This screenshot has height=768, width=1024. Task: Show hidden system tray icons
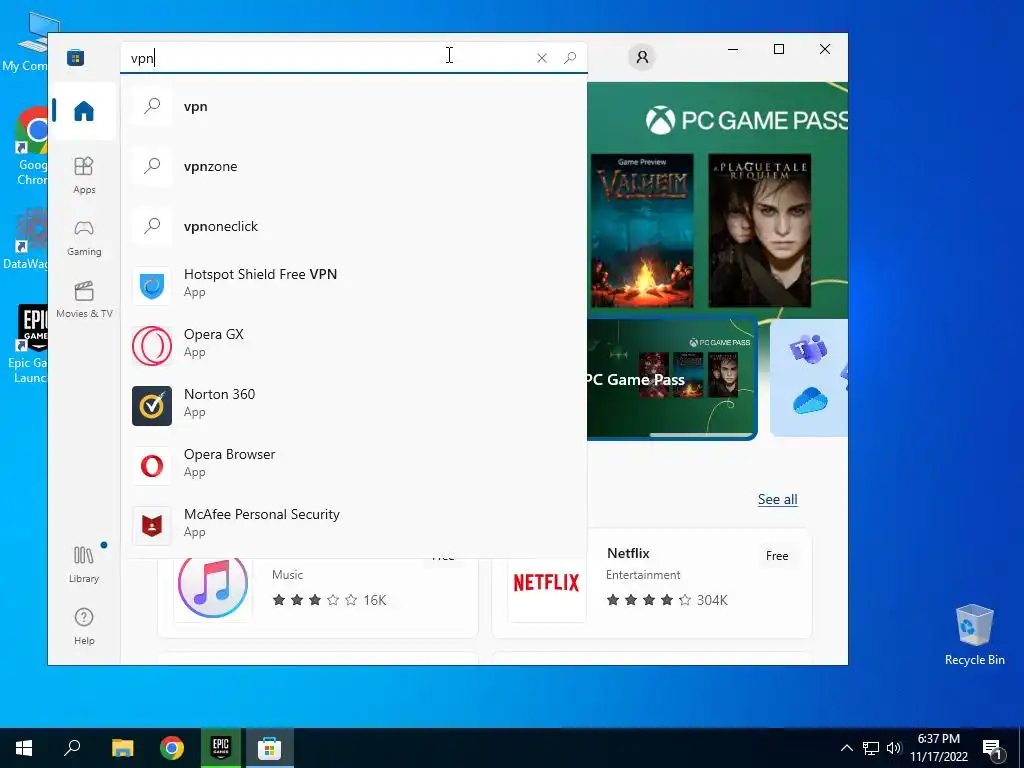(x=846, y=748)
